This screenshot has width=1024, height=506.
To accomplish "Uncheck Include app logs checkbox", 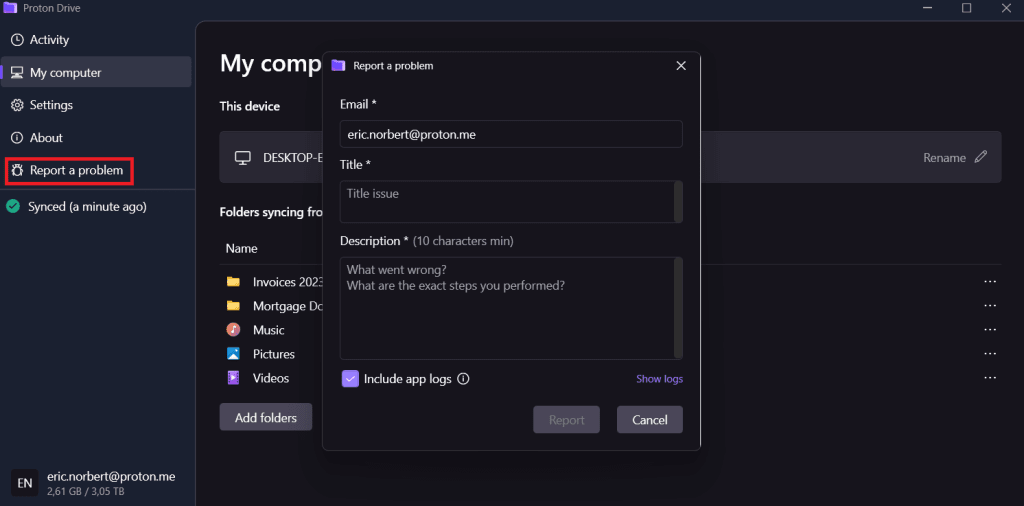I will click(x=351, y=379).
